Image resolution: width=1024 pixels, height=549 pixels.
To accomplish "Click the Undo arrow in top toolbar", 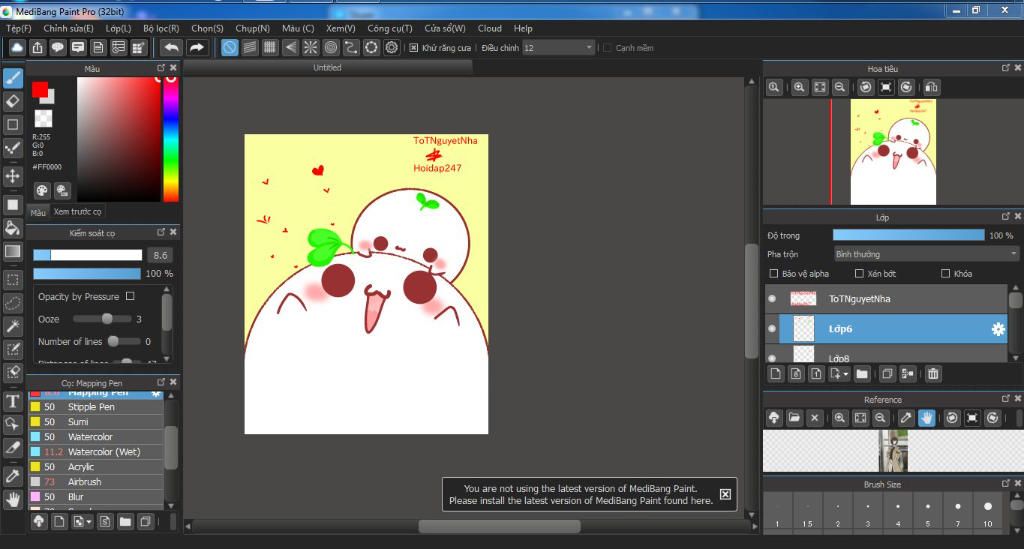I will [x=171, y=48].
